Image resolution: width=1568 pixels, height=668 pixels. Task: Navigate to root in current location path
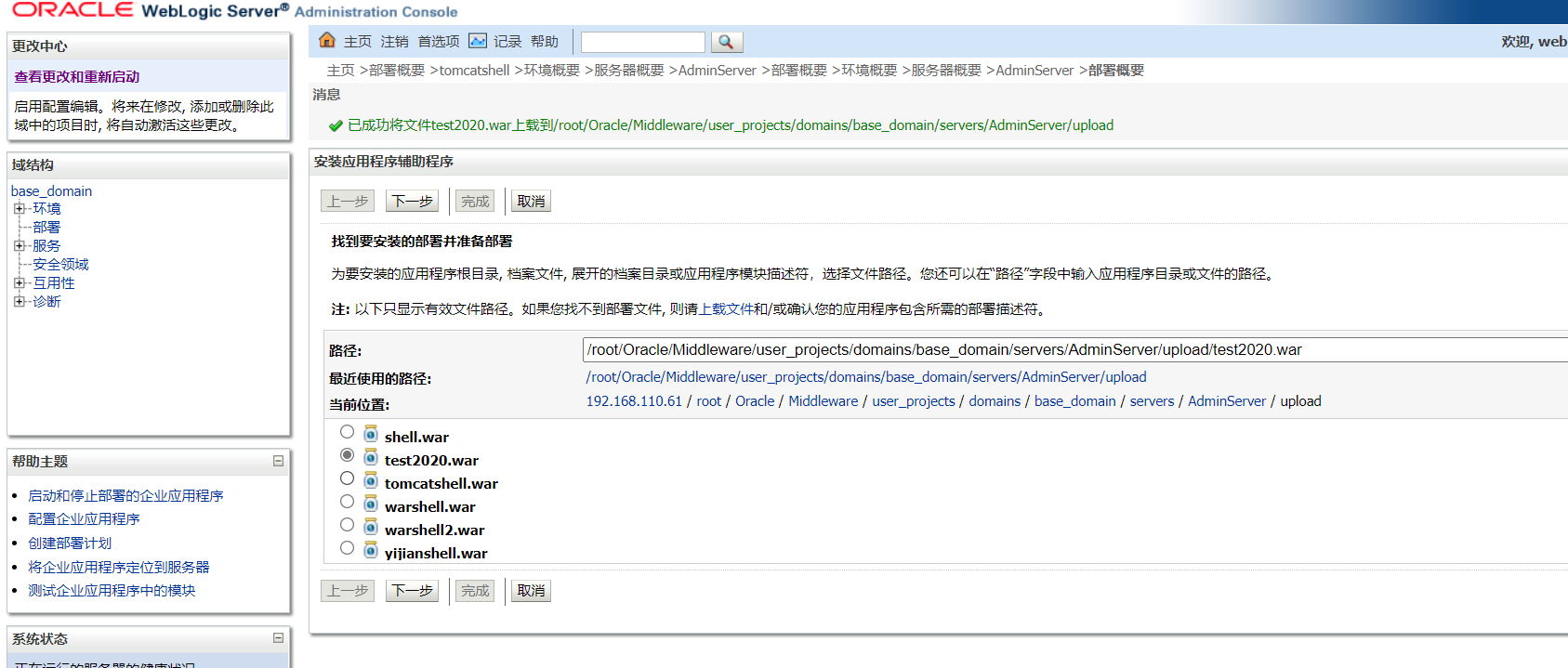click(709, 401)
